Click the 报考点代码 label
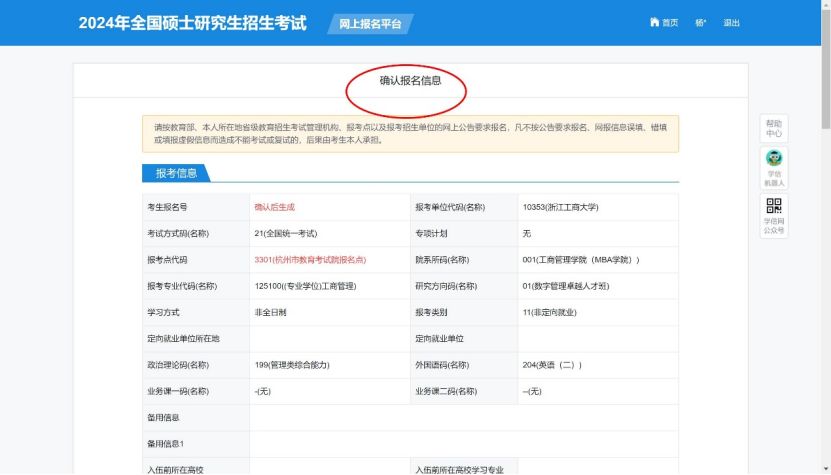 click(x=167, y=260)
